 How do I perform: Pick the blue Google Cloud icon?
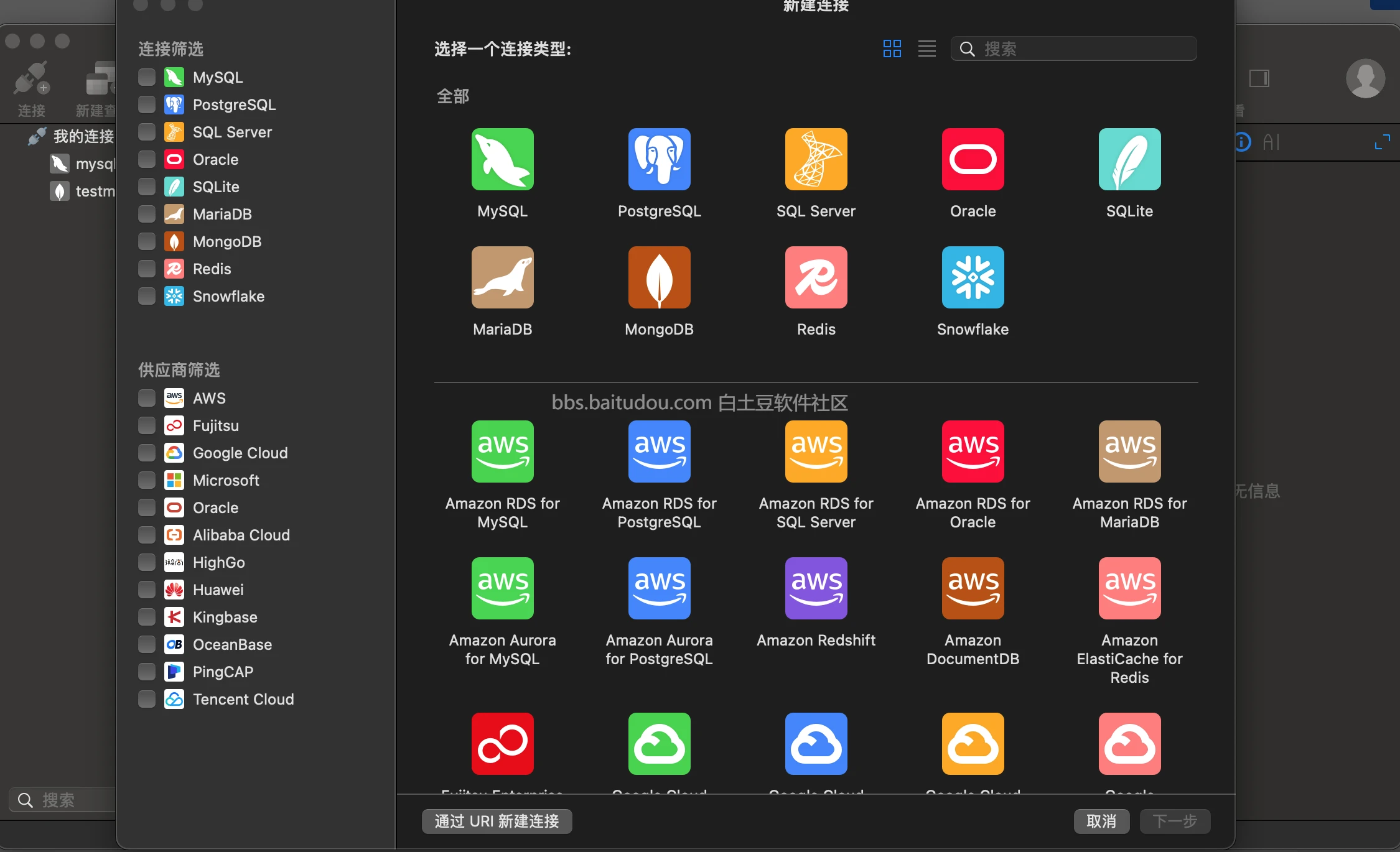(x=816, y=744)
